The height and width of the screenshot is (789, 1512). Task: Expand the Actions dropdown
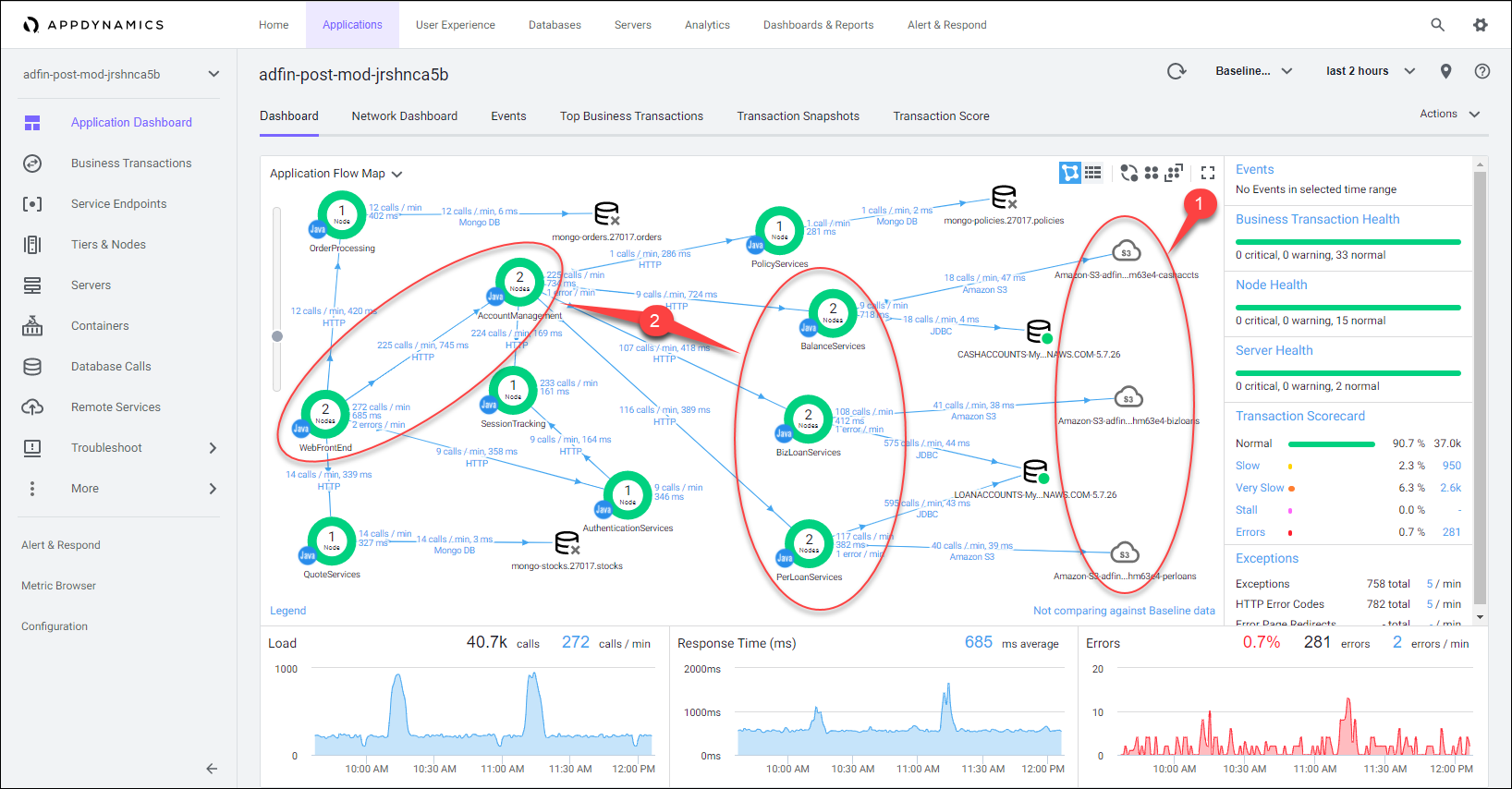[x=1449, y=114]
